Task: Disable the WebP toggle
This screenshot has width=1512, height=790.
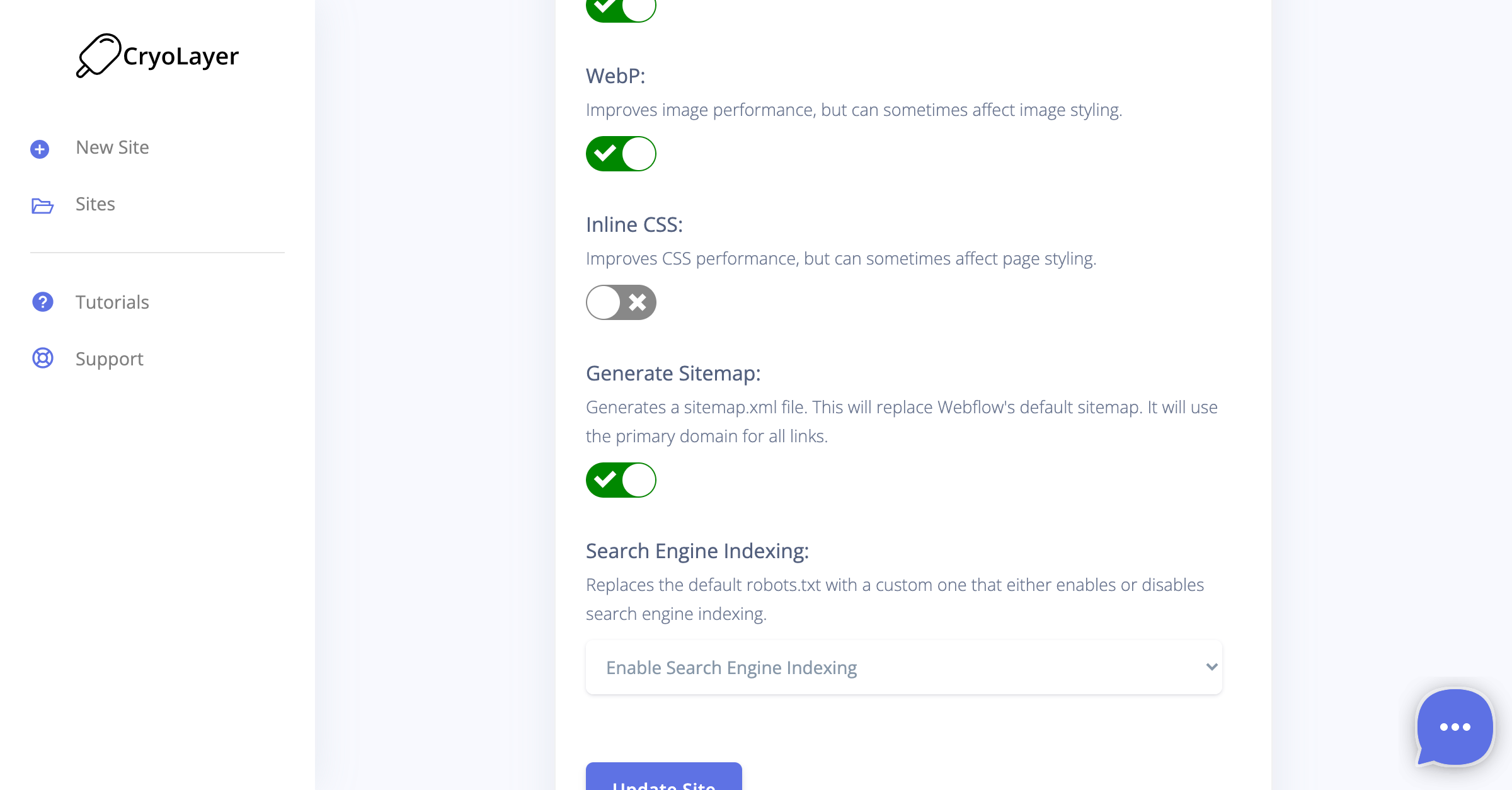Action: [x=621, y=154]
